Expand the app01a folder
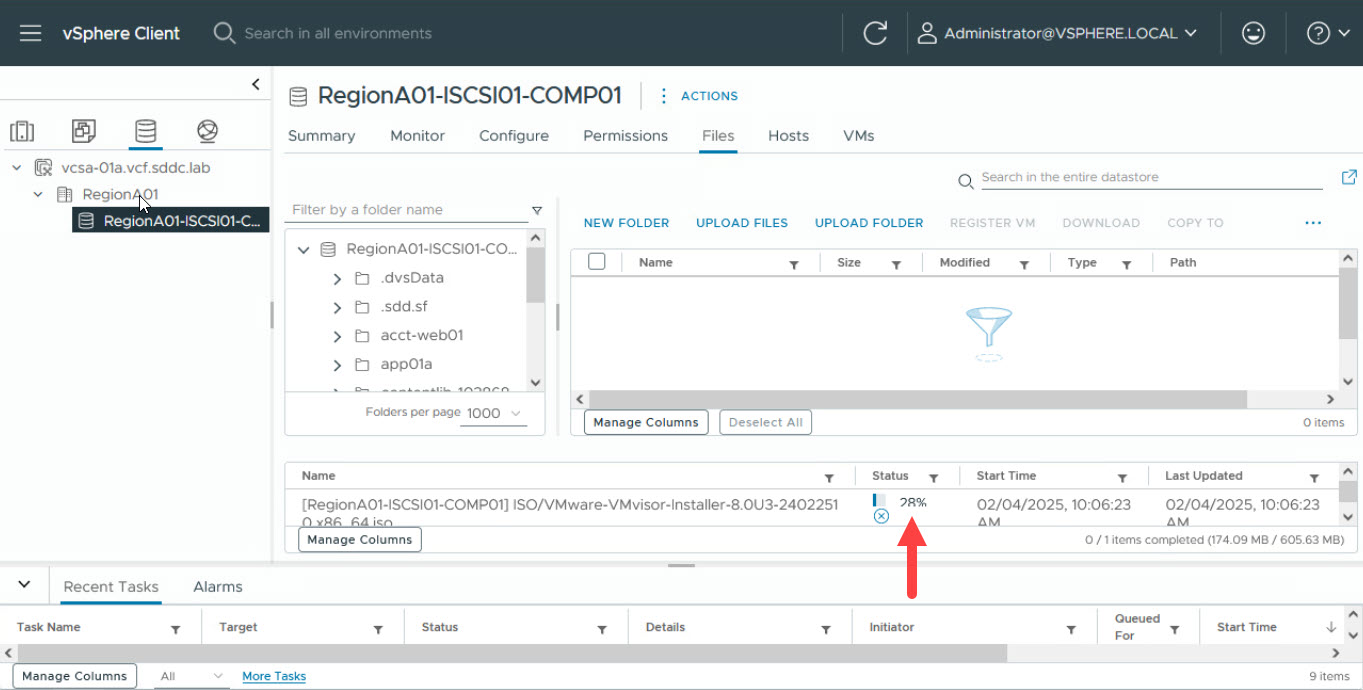The width and height of the screenshot is (1363, 690). pos(337,365)
